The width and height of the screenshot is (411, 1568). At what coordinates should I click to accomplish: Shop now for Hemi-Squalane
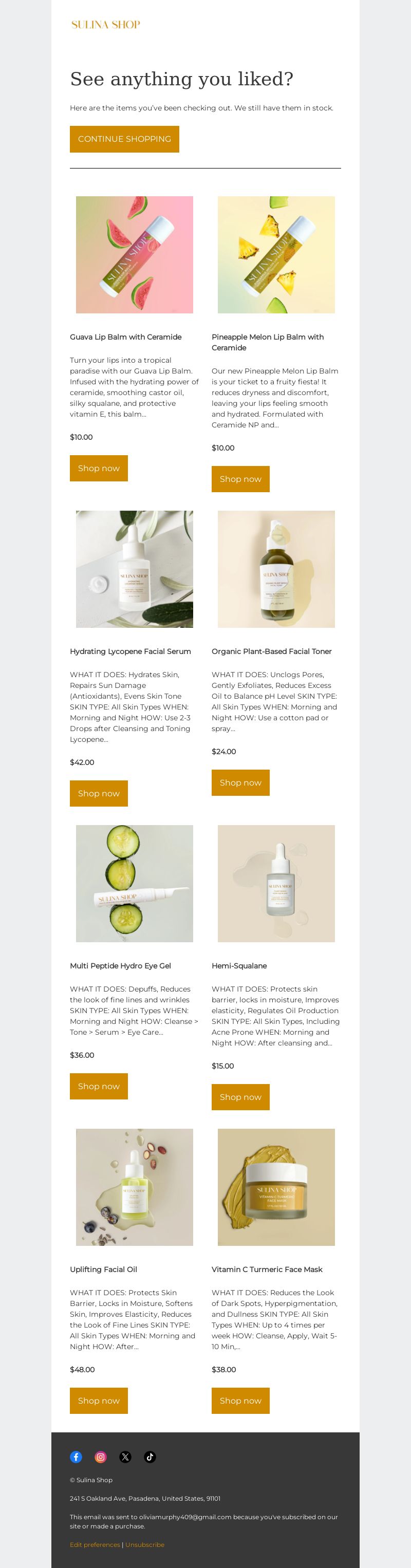click(240, 1097)
